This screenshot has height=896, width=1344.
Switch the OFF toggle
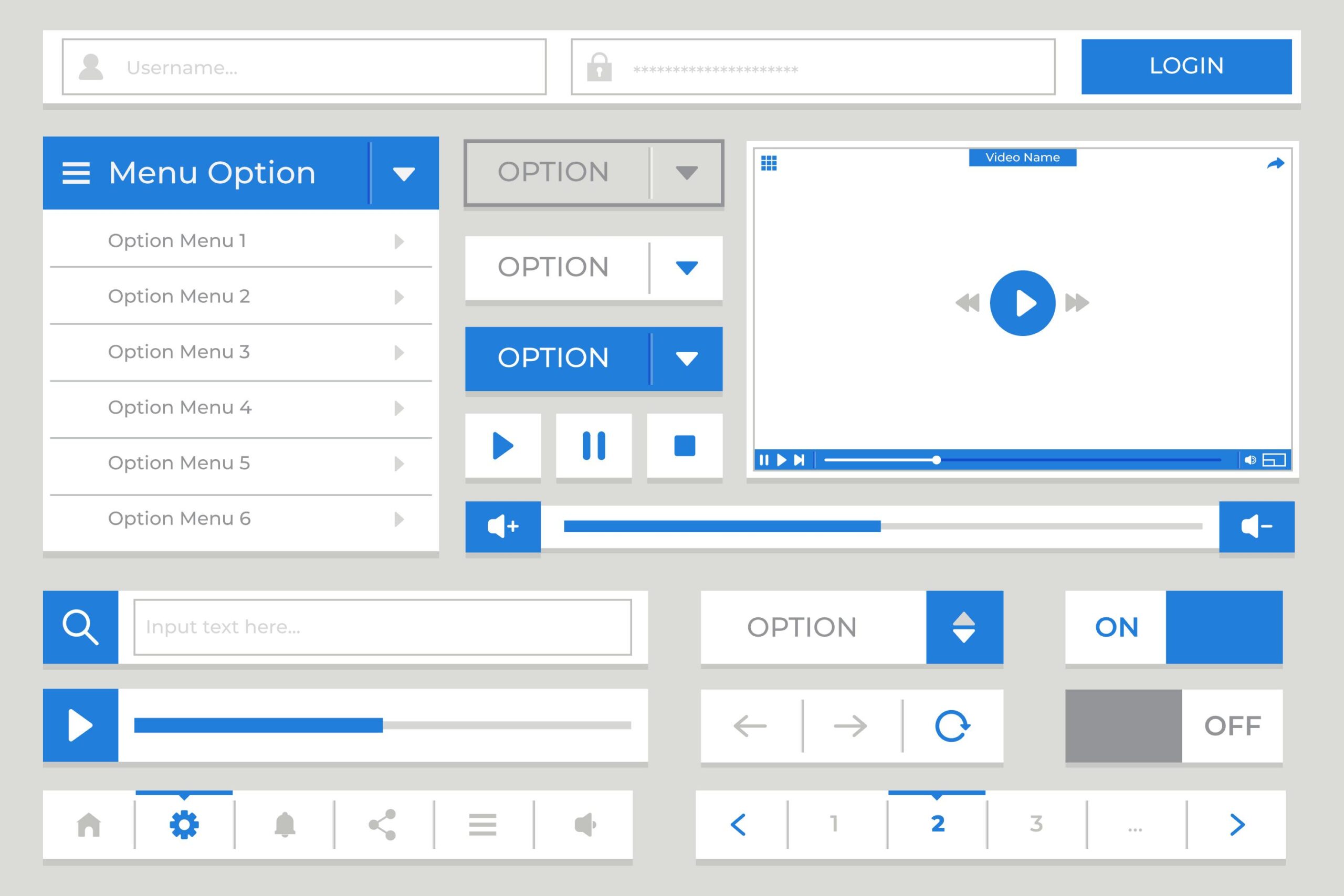[x=1174, y=726]
